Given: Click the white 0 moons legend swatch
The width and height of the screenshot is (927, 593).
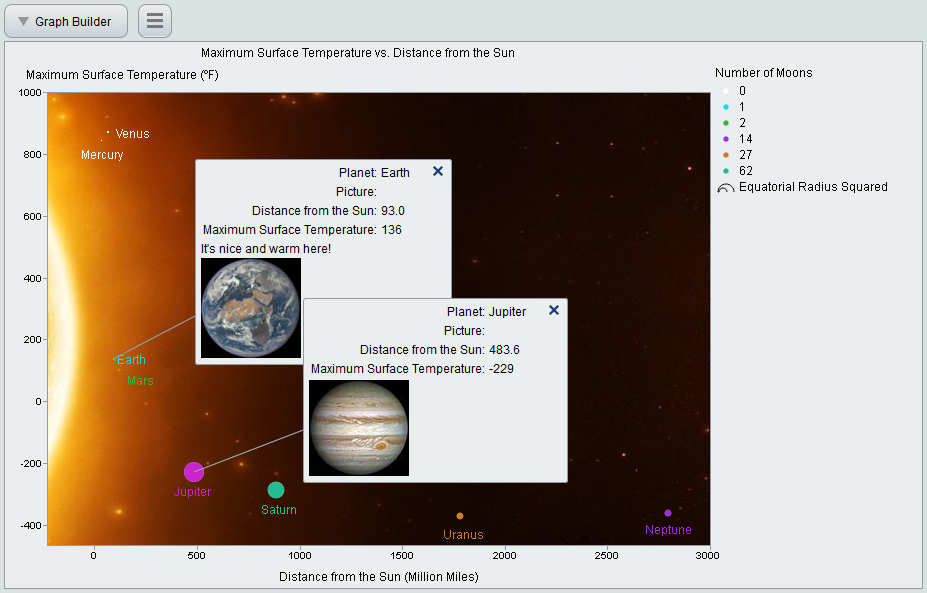Looking at the screenshot, I should click(726, 91).
